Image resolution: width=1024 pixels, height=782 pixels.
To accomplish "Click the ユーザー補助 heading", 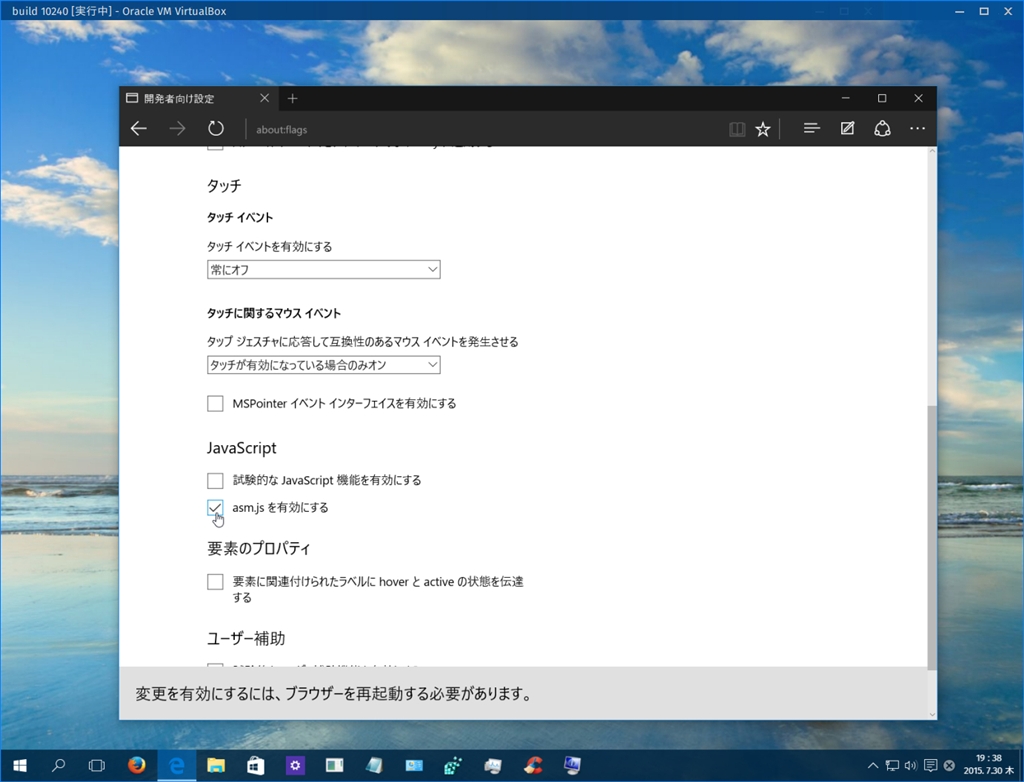I will click(x=246, y=638).
